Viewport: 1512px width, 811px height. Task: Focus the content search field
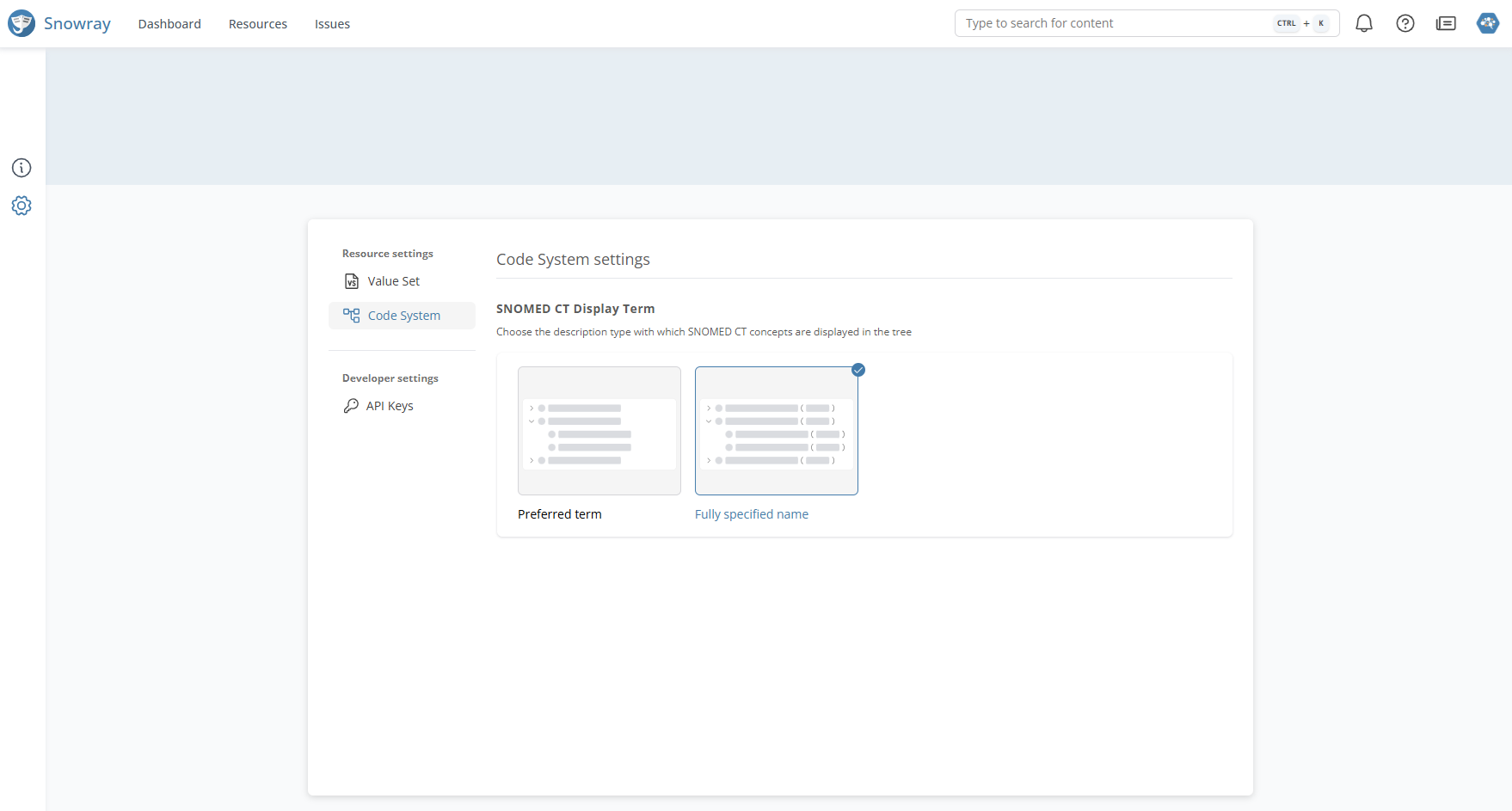(x=1114, y=23)
